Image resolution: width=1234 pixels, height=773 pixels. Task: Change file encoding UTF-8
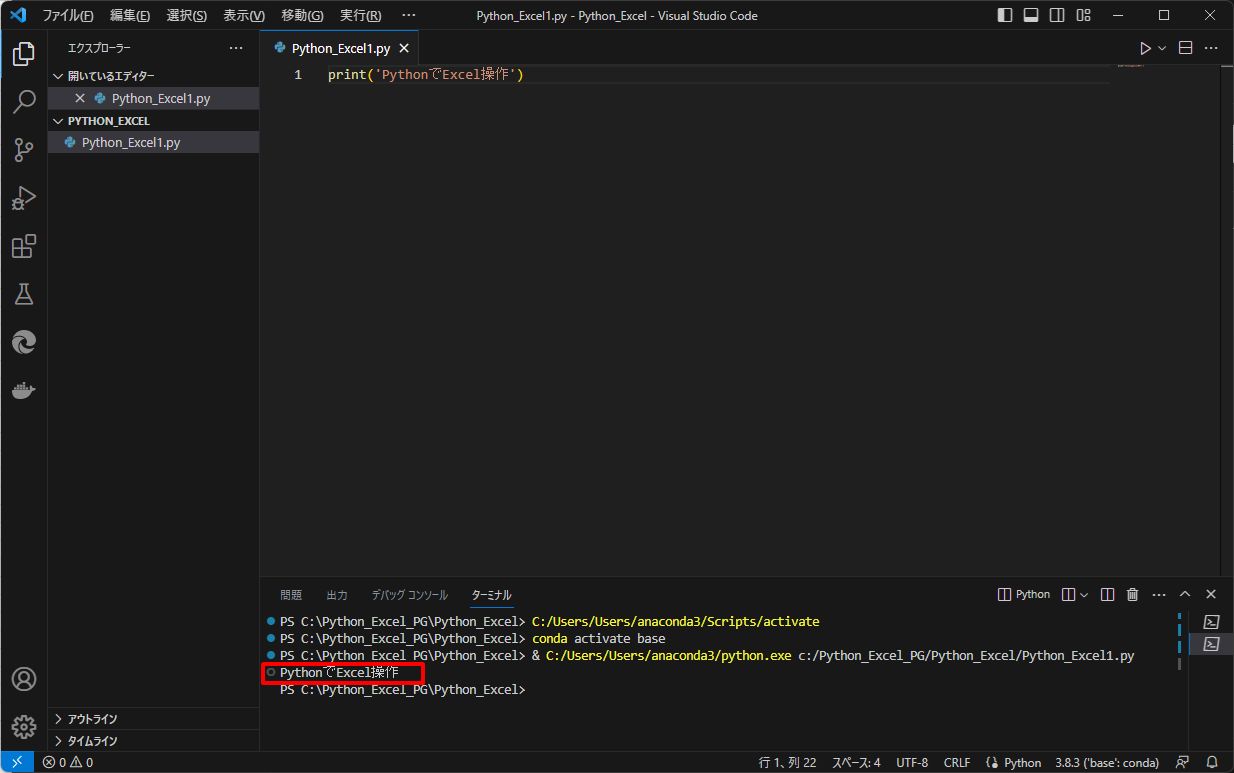(912, 762)
